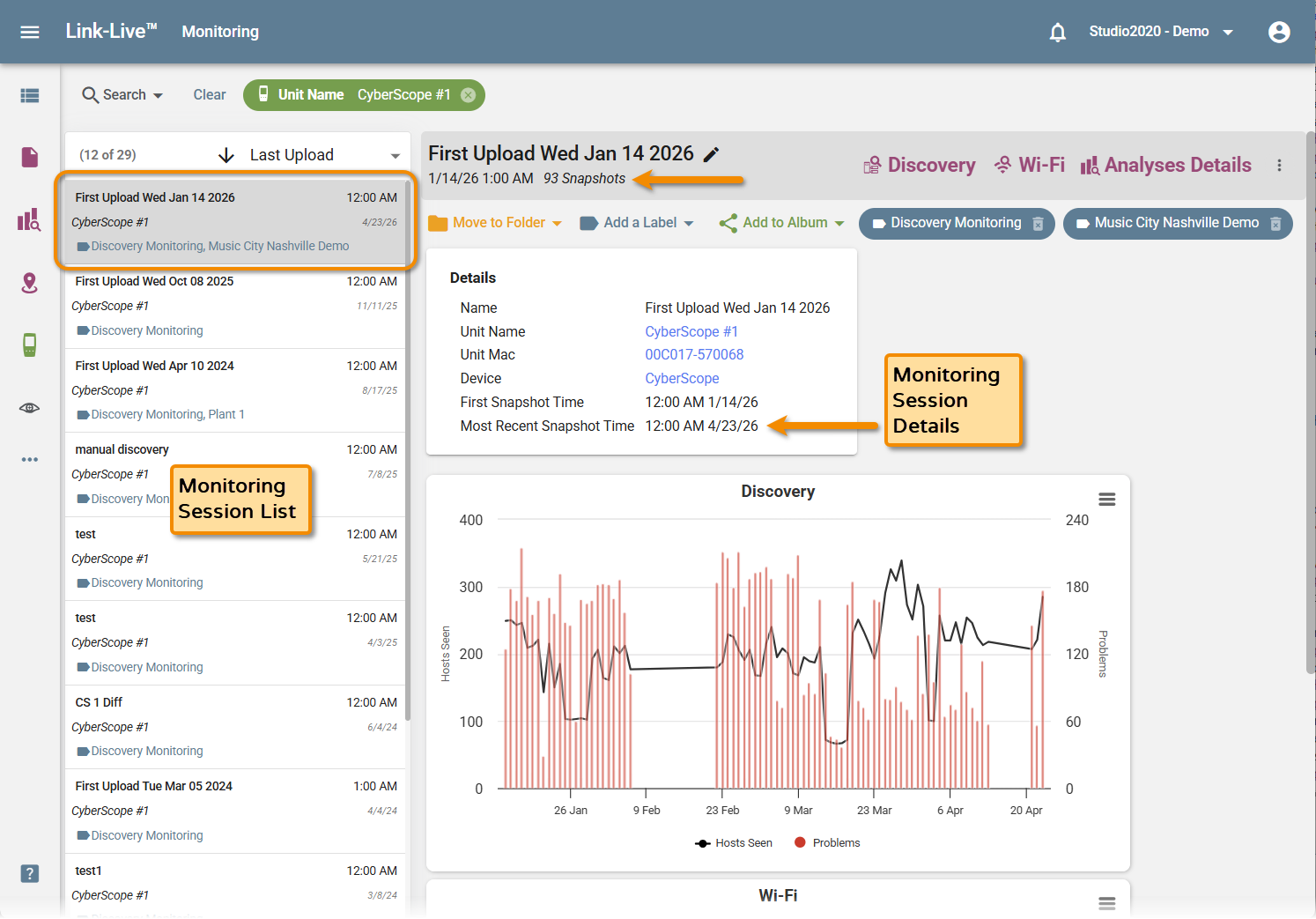Open the Discovery chart hamburger menu

(x=1107, y=500)
